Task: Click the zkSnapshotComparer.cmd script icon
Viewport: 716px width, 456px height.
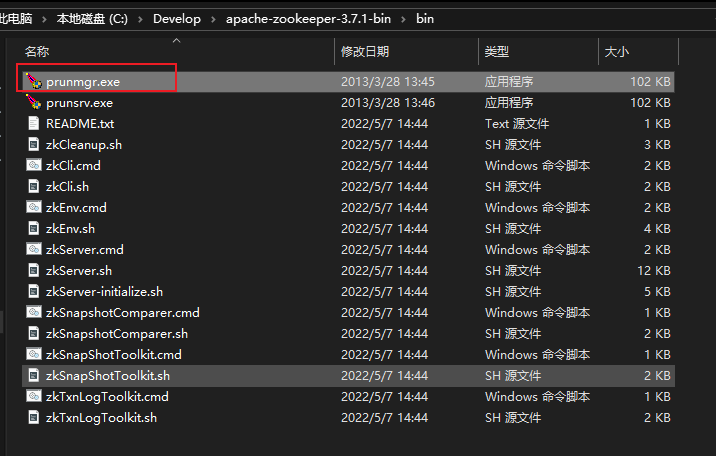Action: click(34, 312)
